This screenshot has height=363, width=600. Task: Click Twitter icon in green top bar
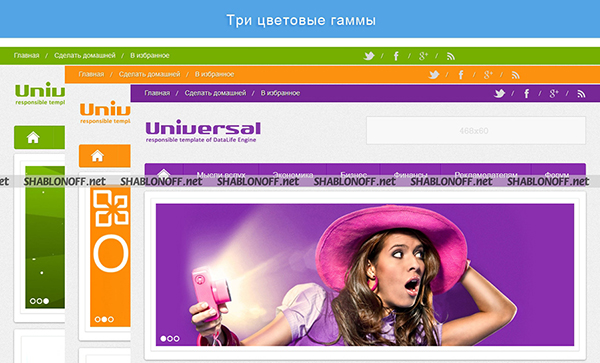click(369, 56)
